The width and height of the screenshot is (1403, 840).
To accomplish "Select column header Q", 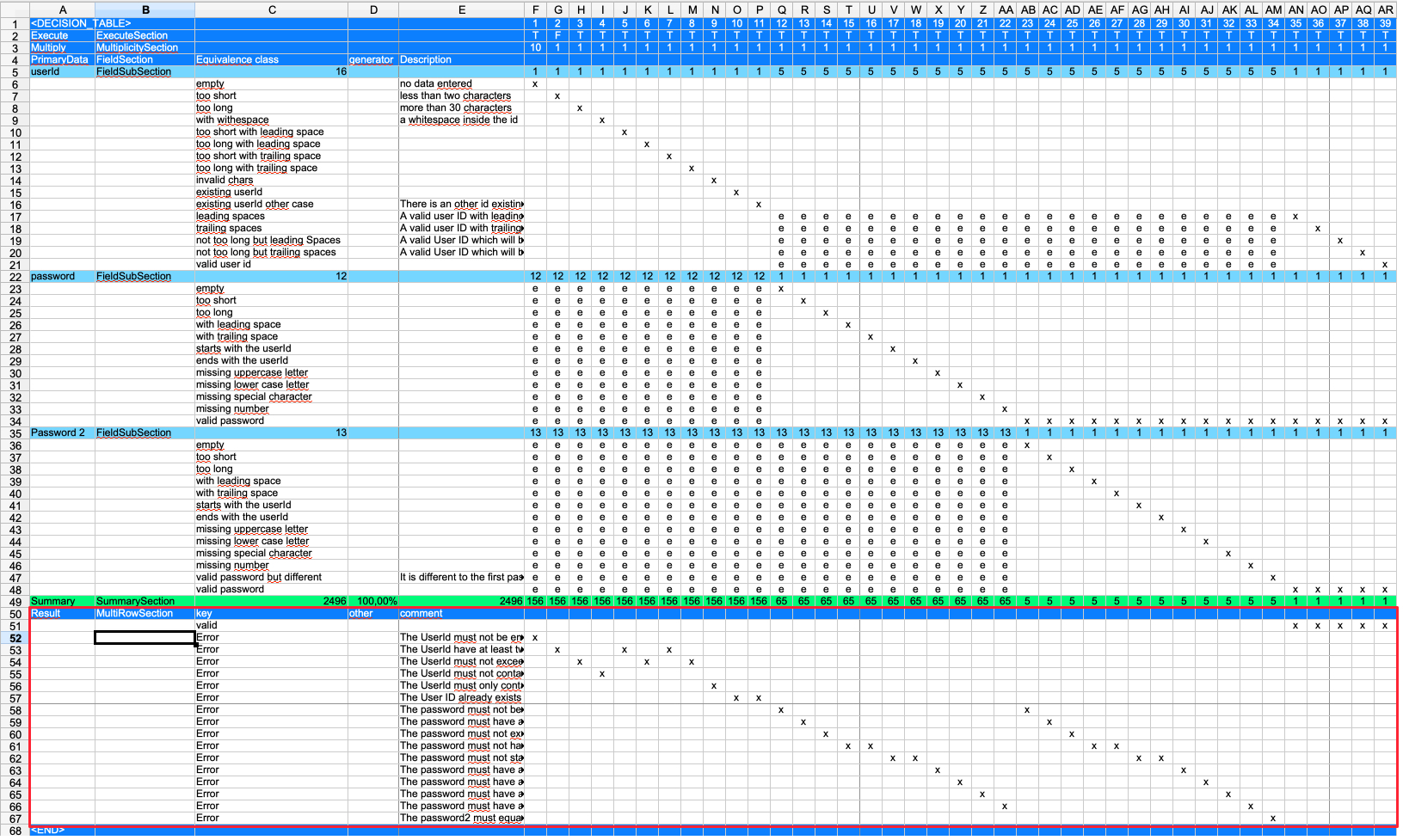I will coord(781,9).
